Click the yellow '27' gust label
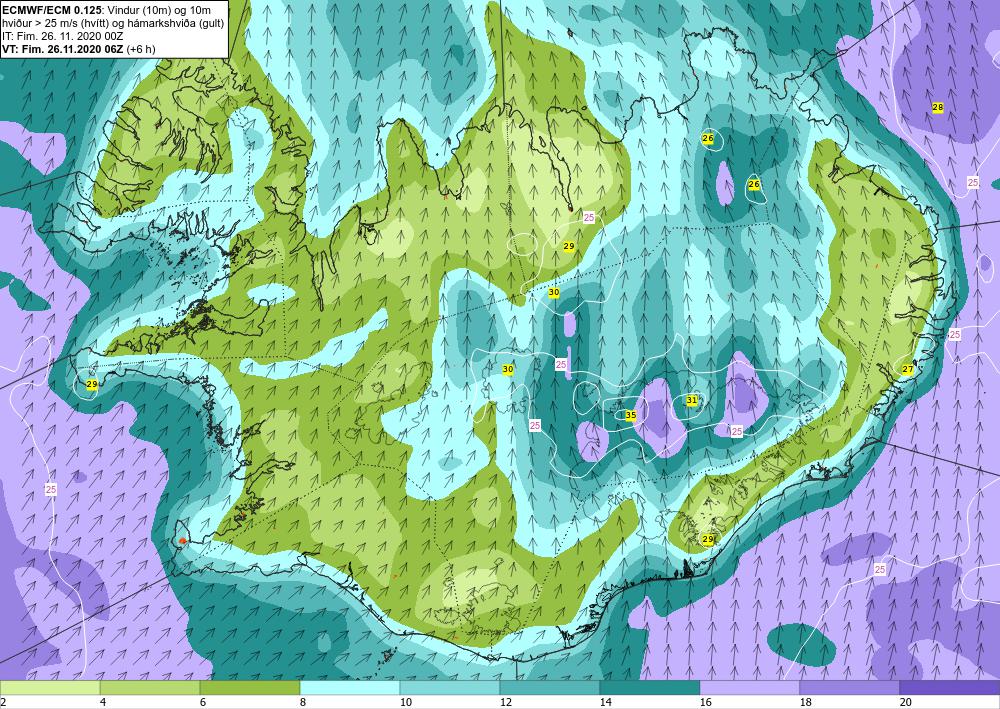This screenshot has width=1000, height=709. [x=908, y=369]
